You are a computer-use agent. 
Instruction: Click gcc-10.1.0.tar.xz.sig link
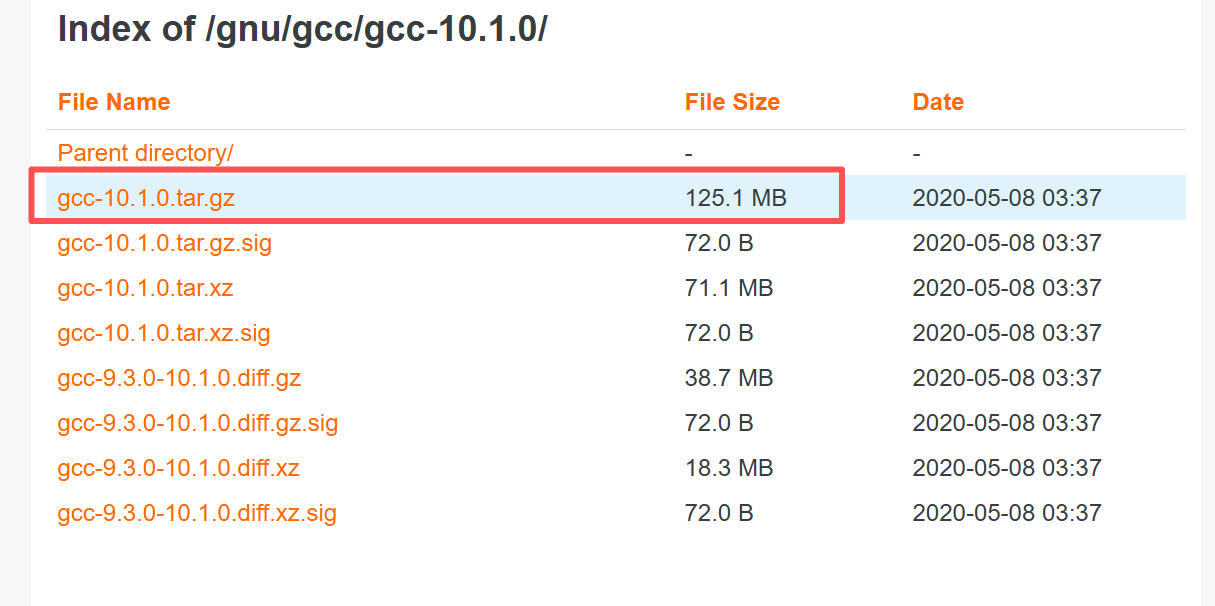coord(164,333)
